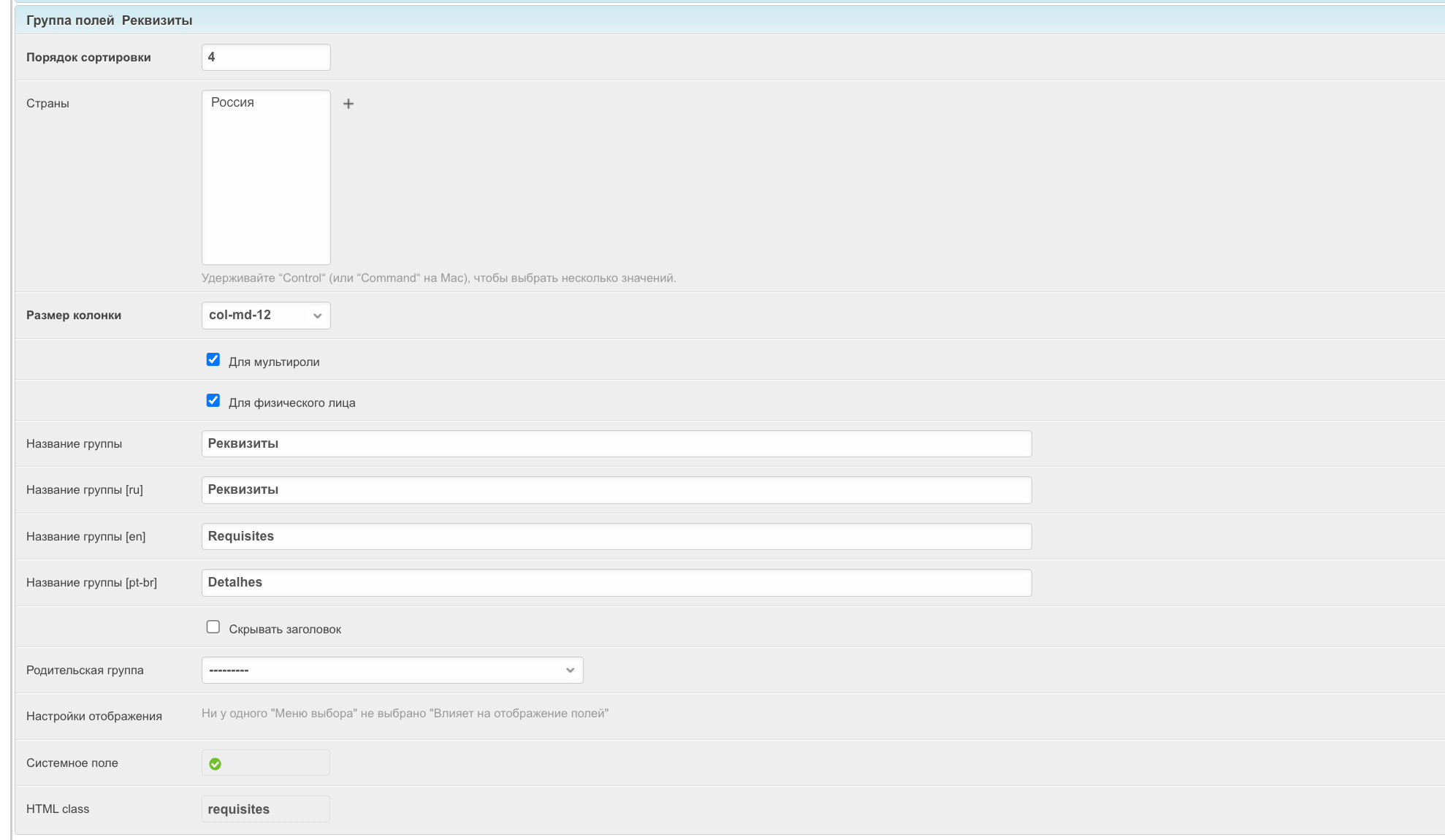Click the Скрывать заголовок label text
Screen dimensions: 1445x840
(x=285, y=629)
